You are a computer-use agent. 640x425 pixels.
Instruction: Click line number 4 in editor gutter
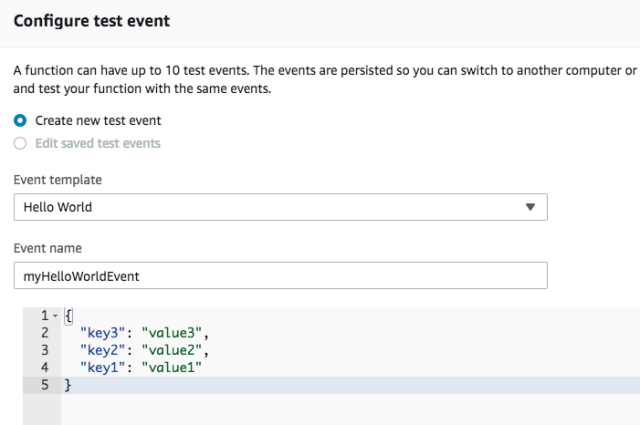coord(44,368)
